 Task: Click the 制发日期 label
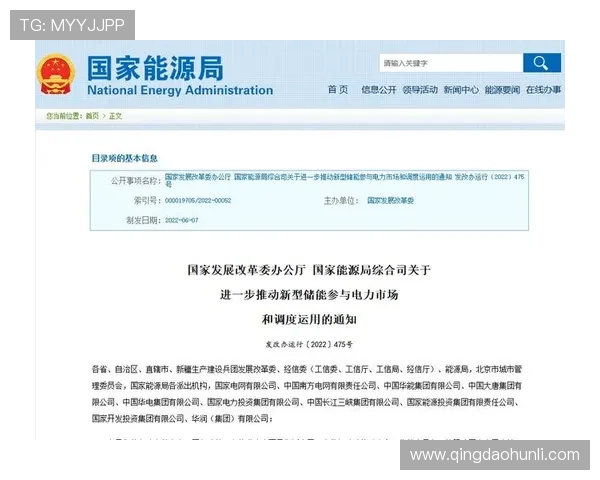click(143, 220)
